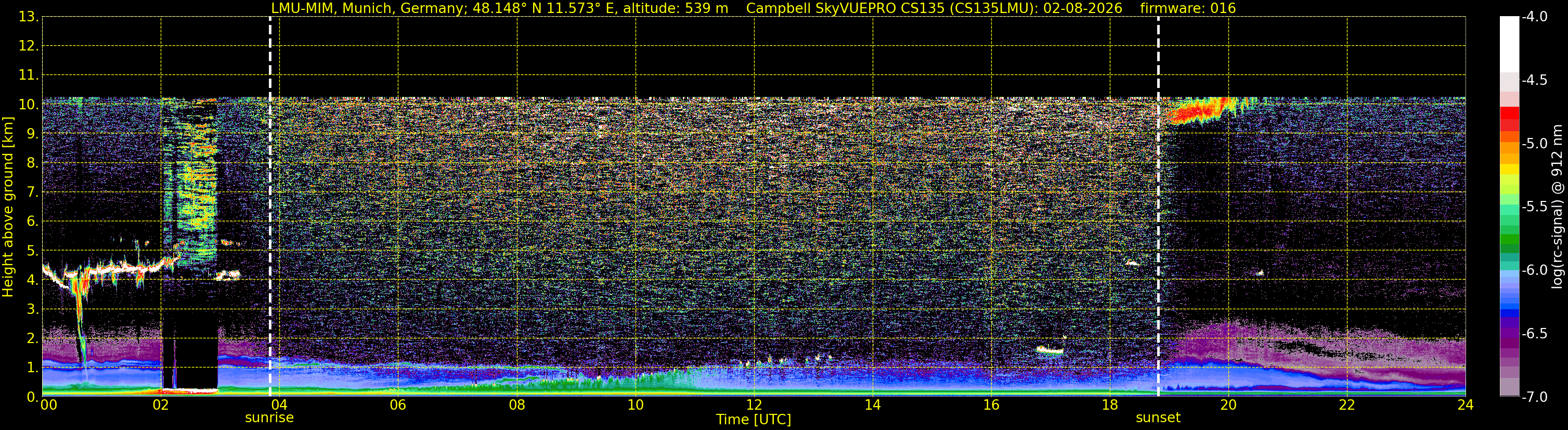
Task: Click the 3 km height tick label
Action: [x=32, y=309]
